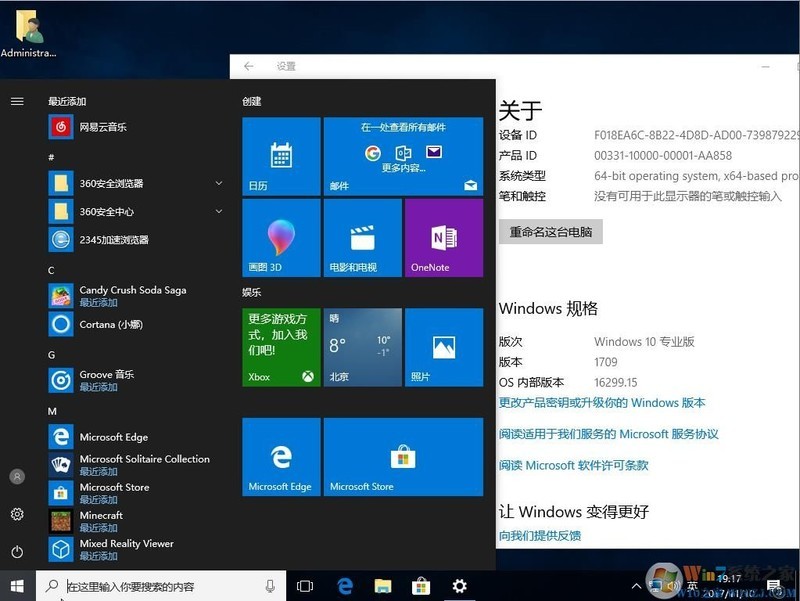The width and height of the screenshot is (800, 601).
Task: Click the Start button on the taskbar
Action: click(16, 586)
